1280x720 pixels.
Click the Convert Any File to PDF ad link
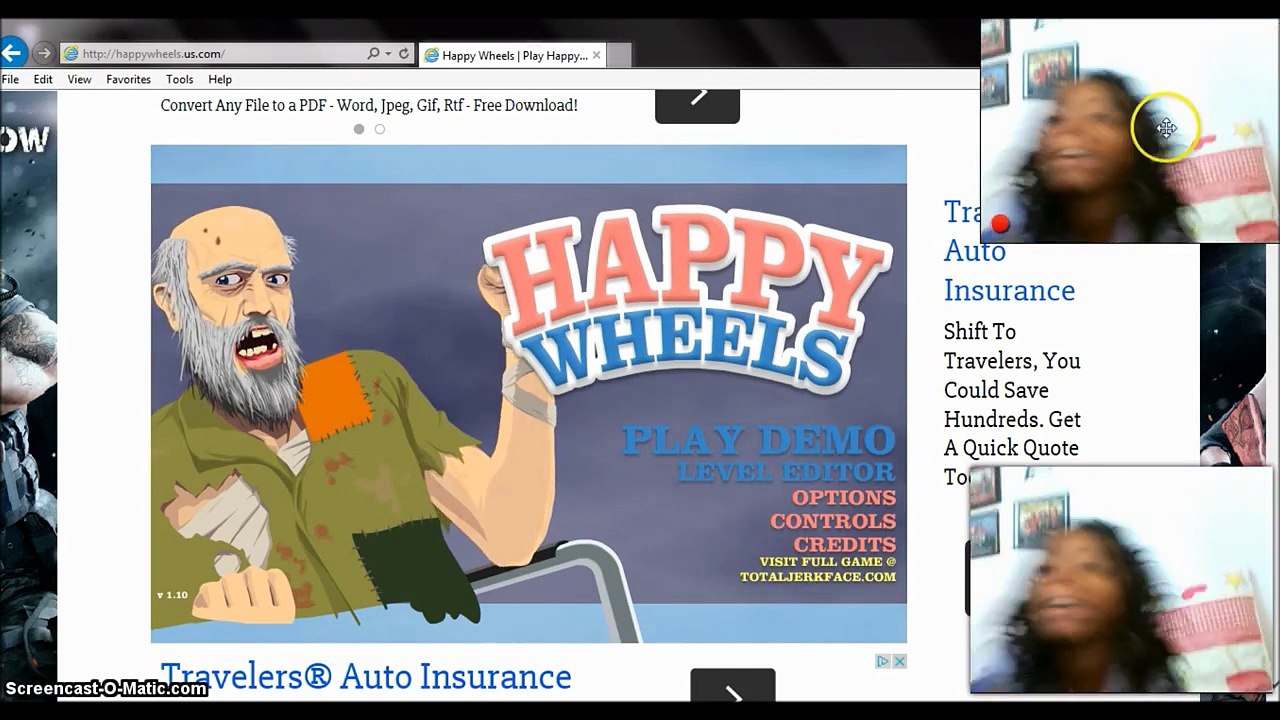point(369,105)
